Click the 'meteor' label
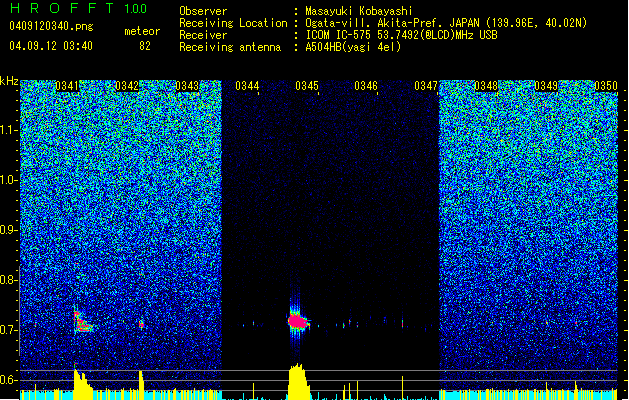629x400 pixels. click(x=142, y=31)
